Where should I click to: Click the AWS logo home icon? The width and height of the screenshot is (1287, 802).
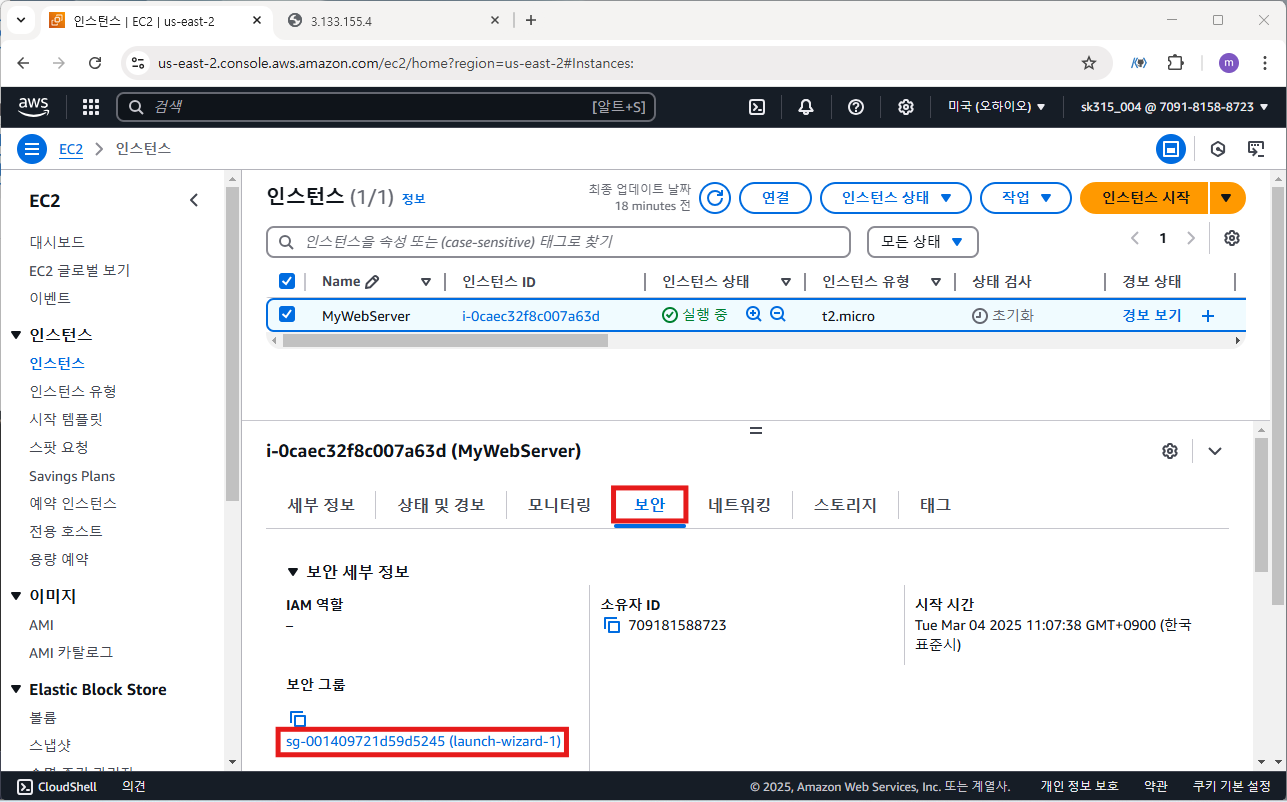click(34, 106)
